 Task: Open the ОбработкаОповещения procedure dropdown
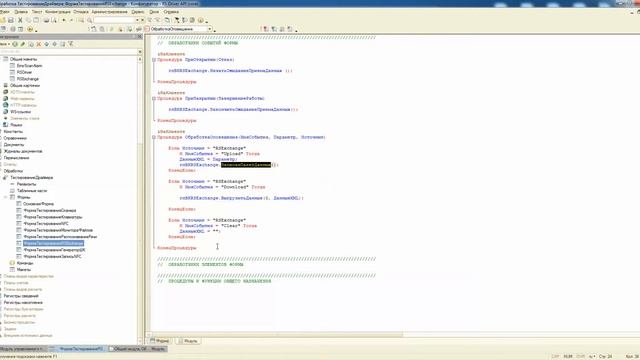click(210, 29)
